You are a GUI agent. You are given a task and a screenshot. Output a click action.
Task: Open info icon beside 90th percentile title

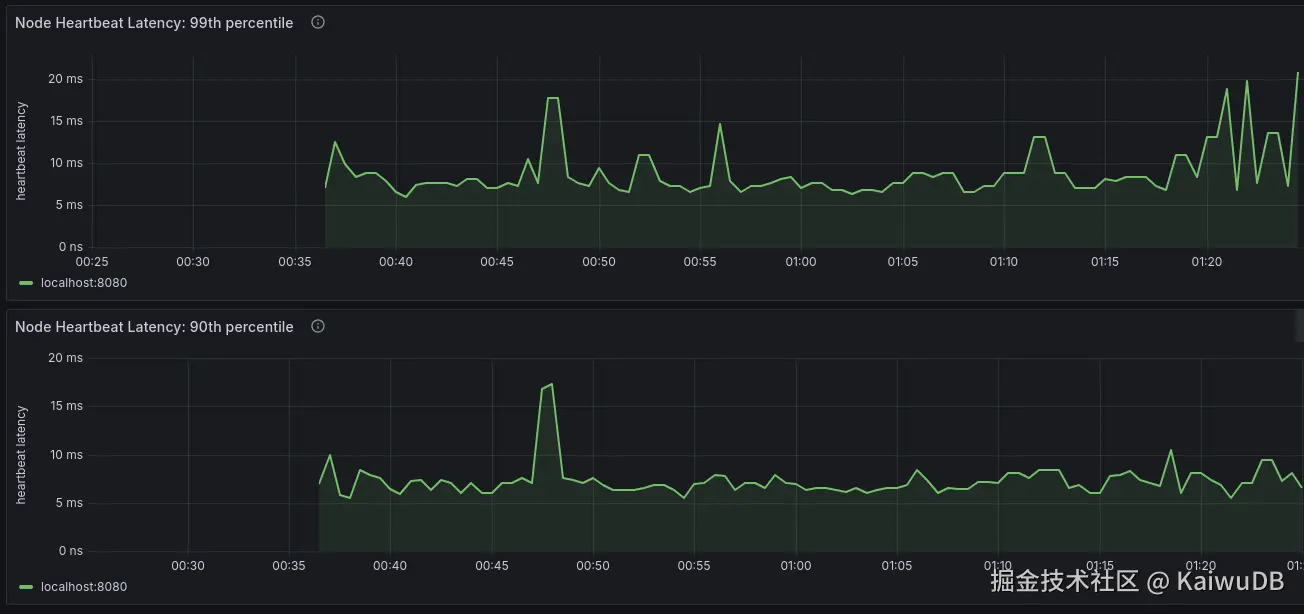318,326
